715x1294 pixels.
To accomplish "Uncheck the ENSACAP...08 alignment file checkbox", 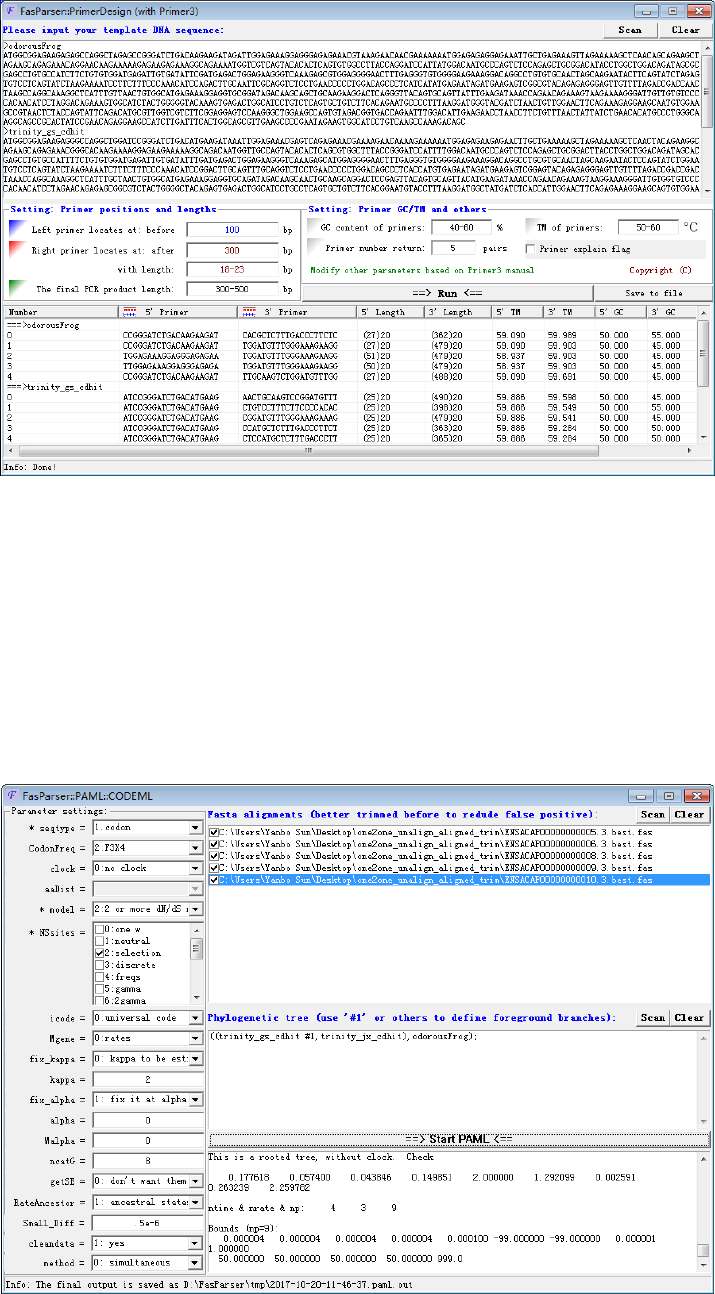I will pos(215,855).
